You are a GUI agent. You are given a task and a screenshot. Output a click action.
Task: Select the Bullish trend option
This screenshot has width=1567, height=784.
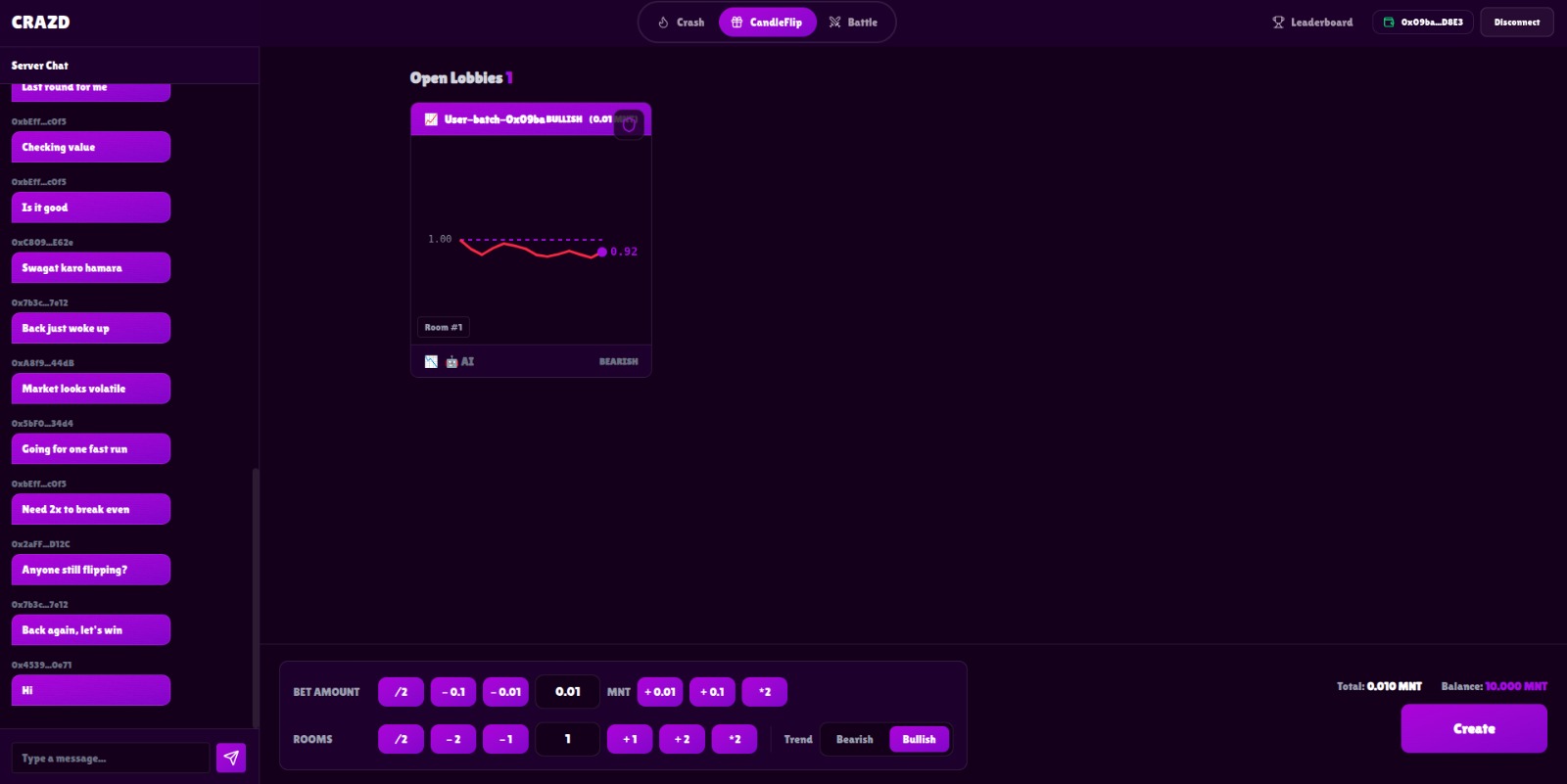(x=919, y=739)
